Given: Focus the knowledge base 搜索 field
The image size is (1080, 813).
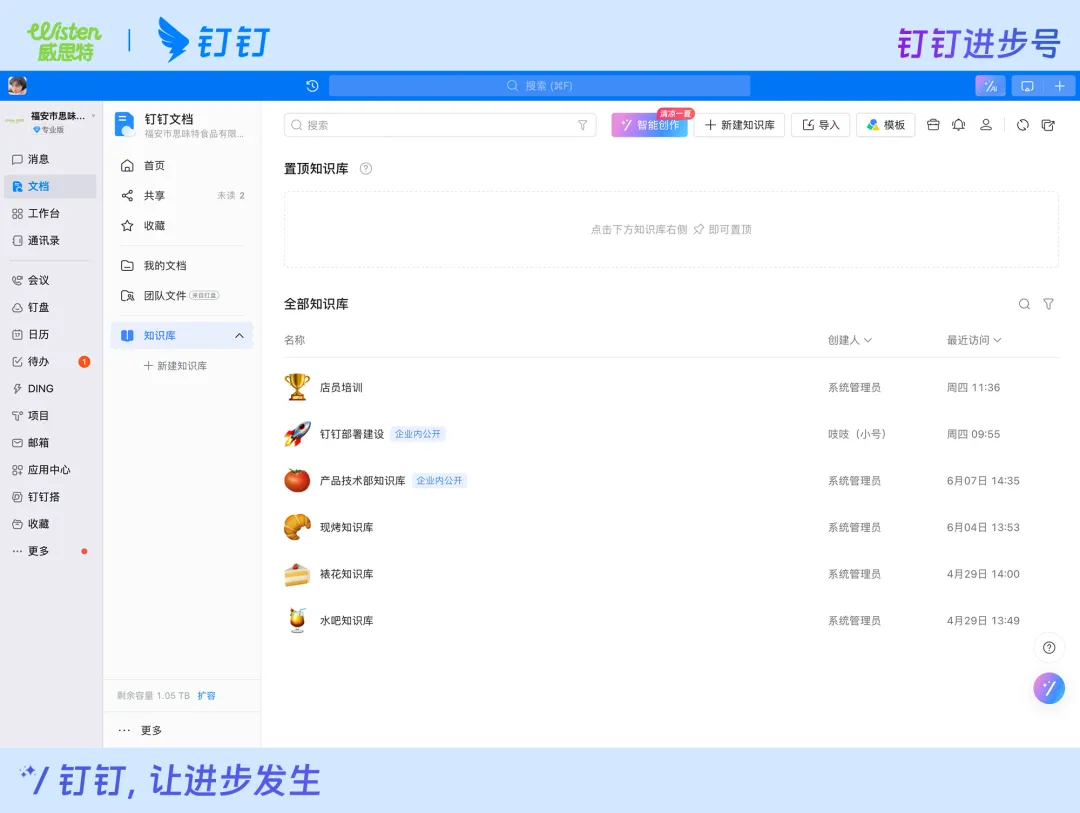Looking at the screenshot, I should (440, 125).
